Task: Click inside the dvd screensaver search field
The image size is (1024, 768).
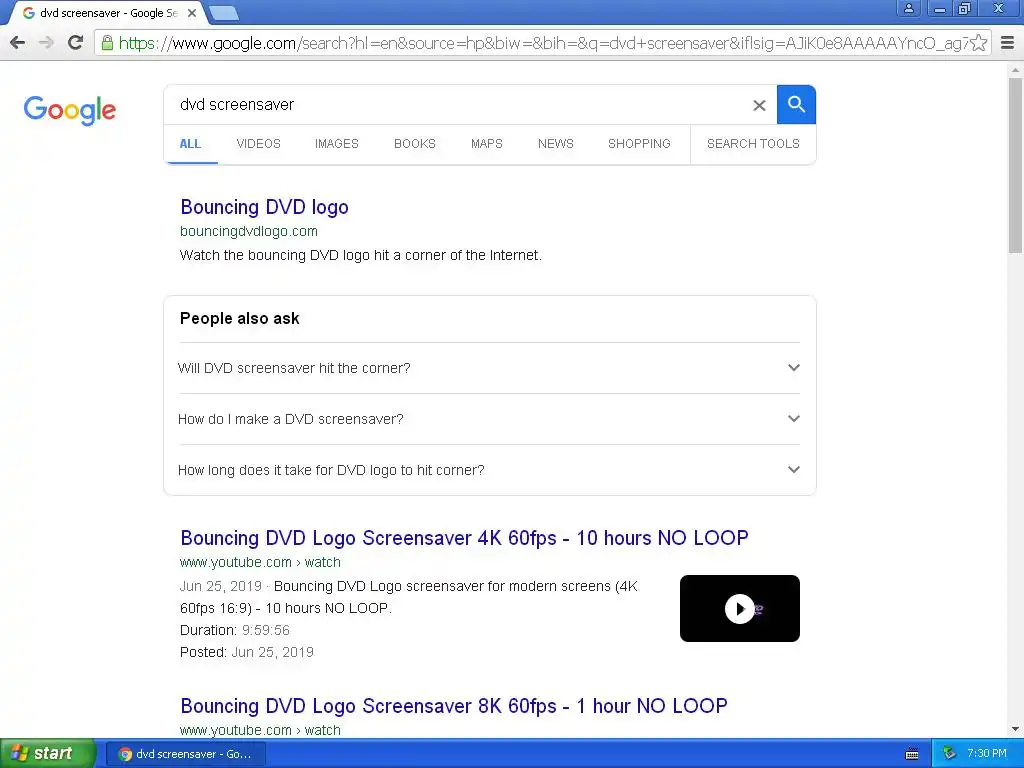Action: click(x=457, y=104)
